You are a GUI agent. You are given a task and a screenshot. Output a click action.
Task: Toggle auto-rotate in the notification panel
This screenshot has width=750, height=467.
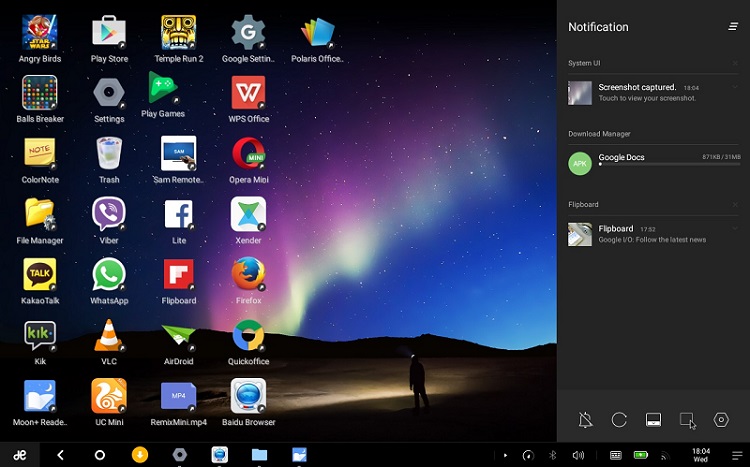pyautogui.click(x=619, y=420)
